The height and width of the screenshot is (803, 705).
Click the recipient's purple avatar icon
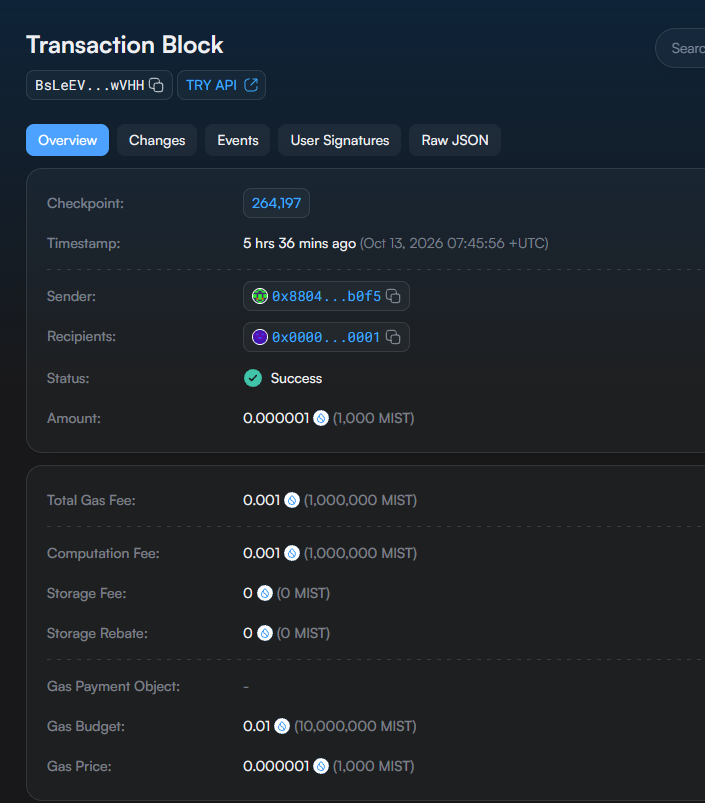tap(260, 337)
